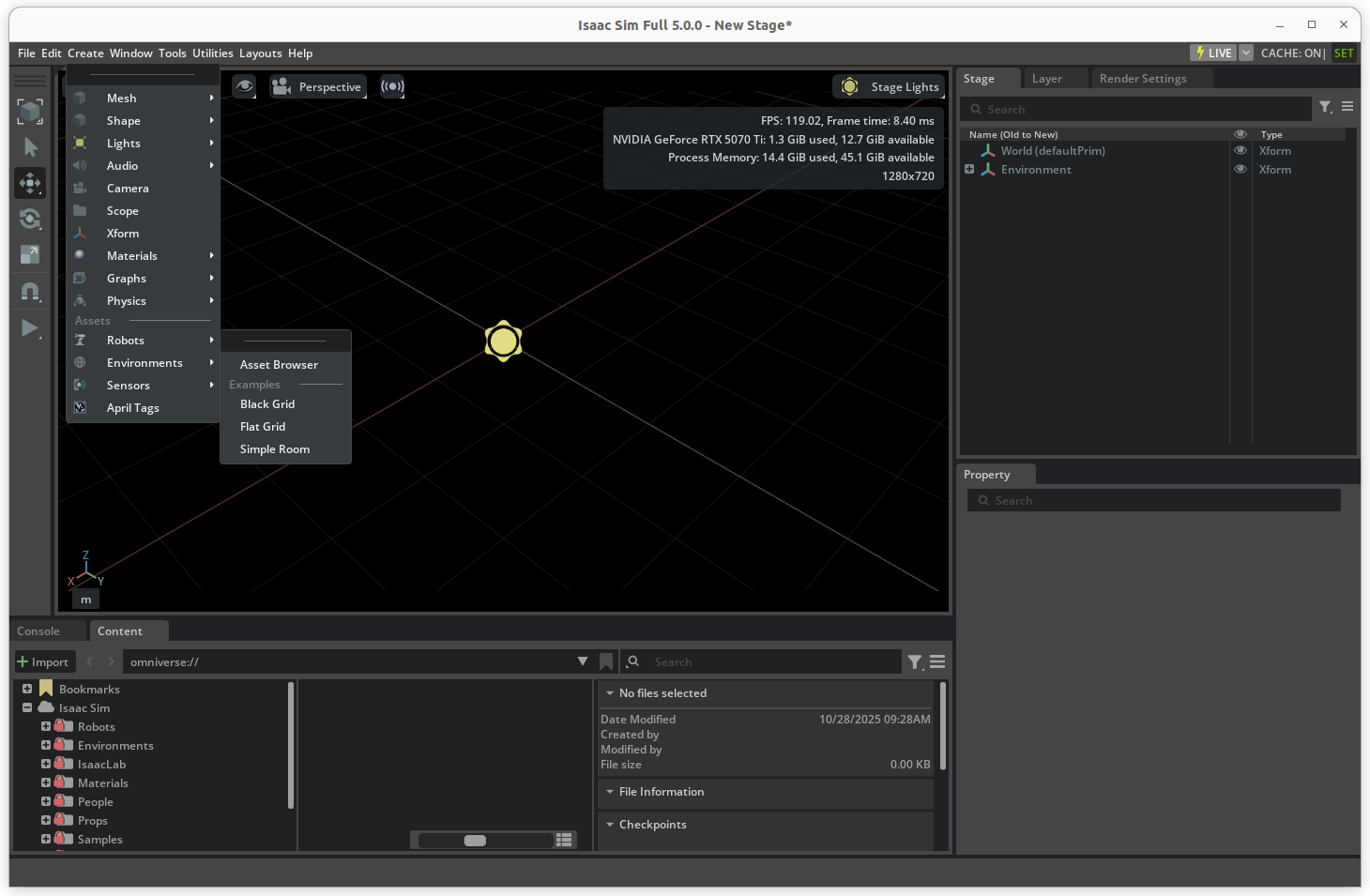Select the Move tool in left toolbar
The height and width of the screenshot is (896, 1370).
pyautogui.click(x=30, y=183)
